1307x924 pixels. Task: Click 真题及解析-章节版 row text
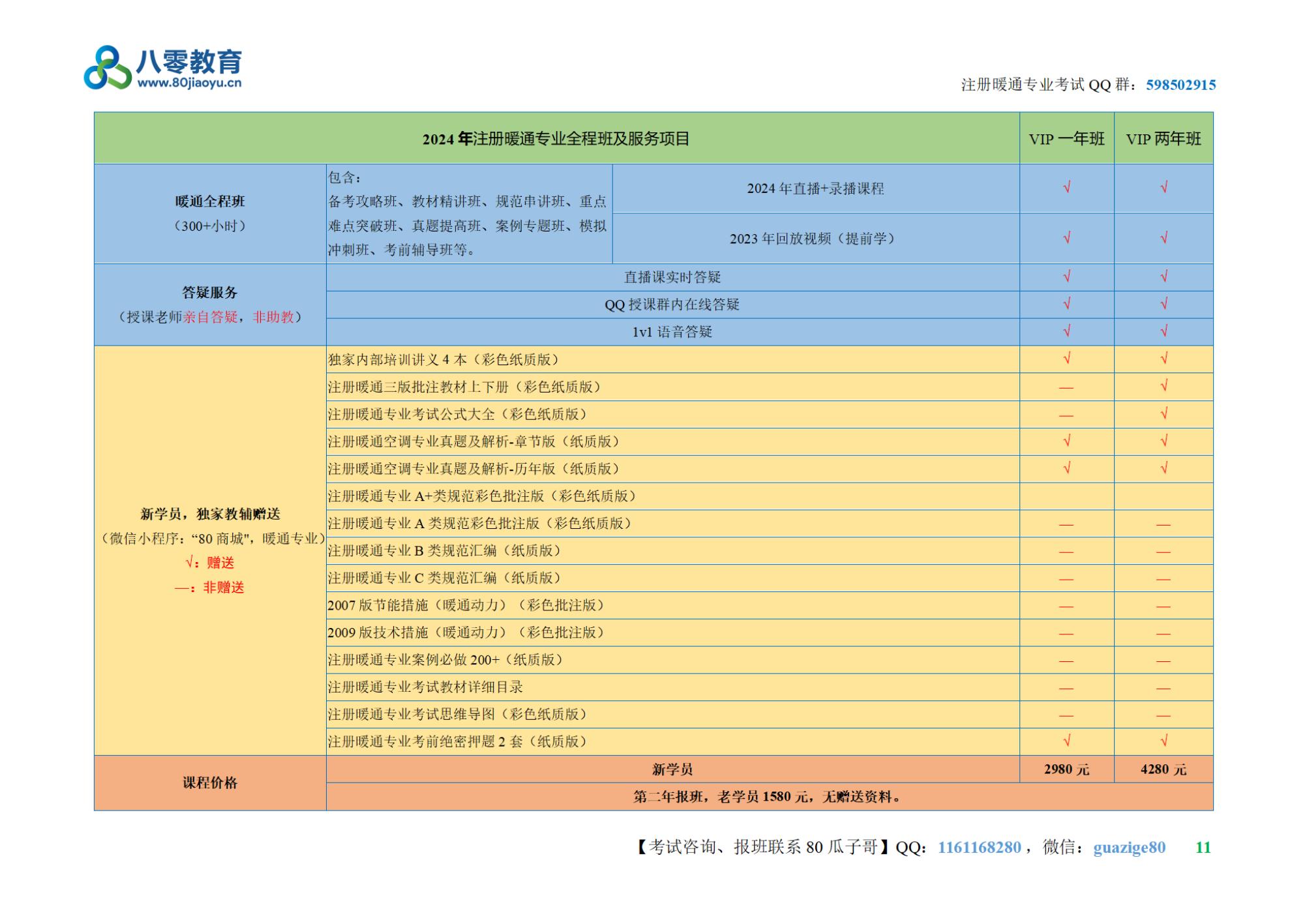pos(474,441)
